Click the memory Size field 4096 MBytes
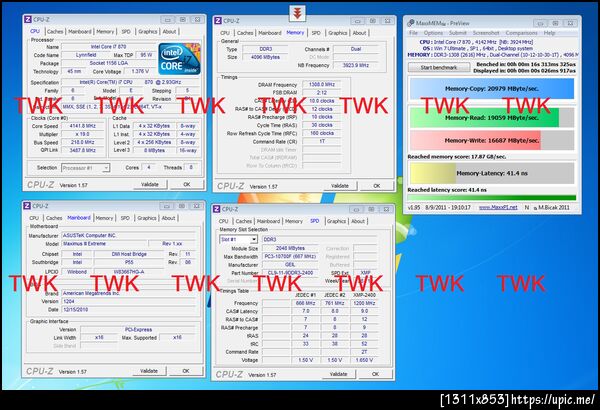The height and width of the screenshot is (410, 600). click(x=265, y=57)
